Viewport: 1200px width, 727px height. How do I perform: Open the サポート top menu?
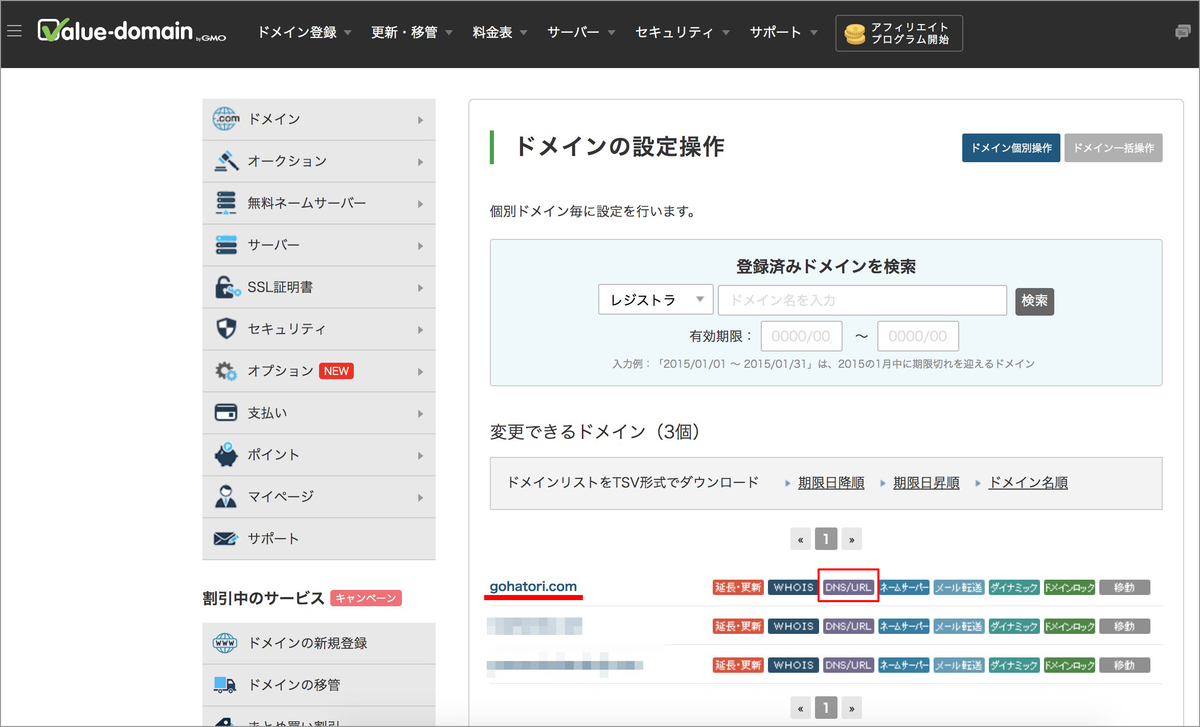pyautogui.click(x=783, y=32)
